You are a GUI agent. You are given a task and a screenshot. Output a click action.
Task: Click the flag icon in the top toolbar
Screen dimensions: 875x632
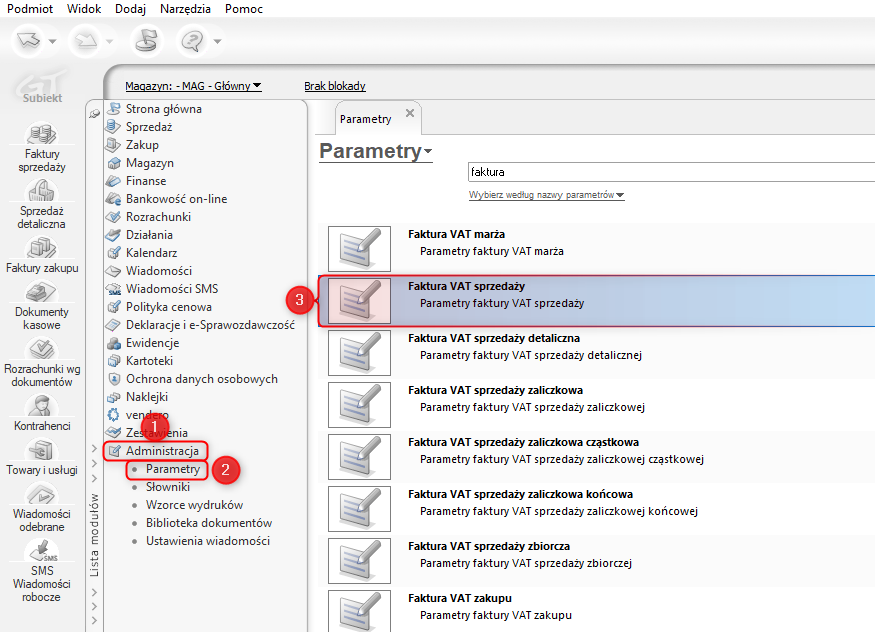(146, 41)
